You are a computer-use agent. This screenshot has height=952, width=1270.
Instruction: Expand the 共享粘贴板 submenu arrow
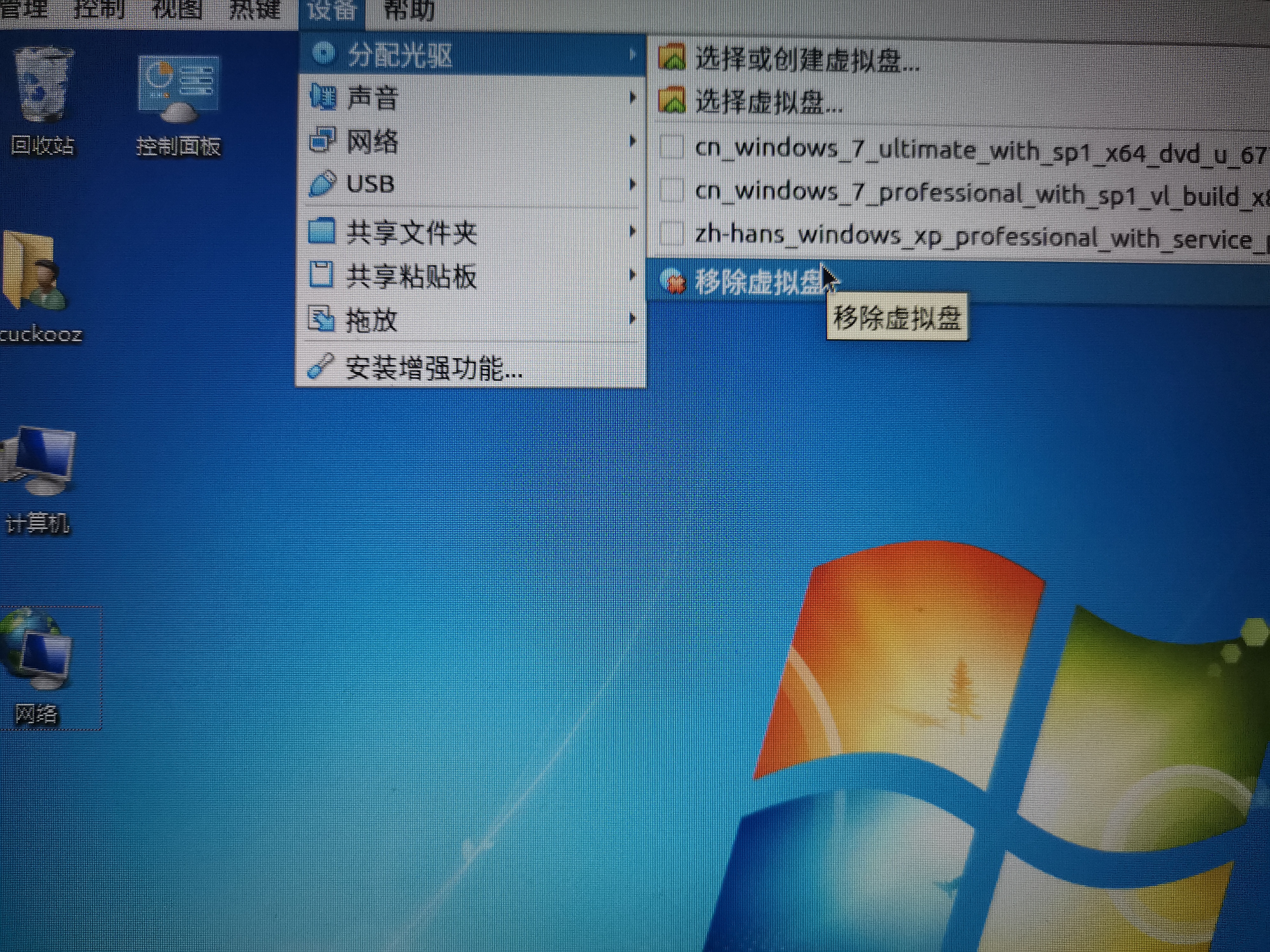[x=632, y=275]
